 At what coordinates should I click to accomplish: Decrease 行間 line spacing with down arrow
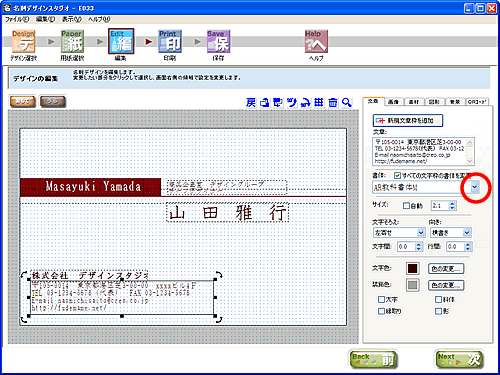coord(468,249)
